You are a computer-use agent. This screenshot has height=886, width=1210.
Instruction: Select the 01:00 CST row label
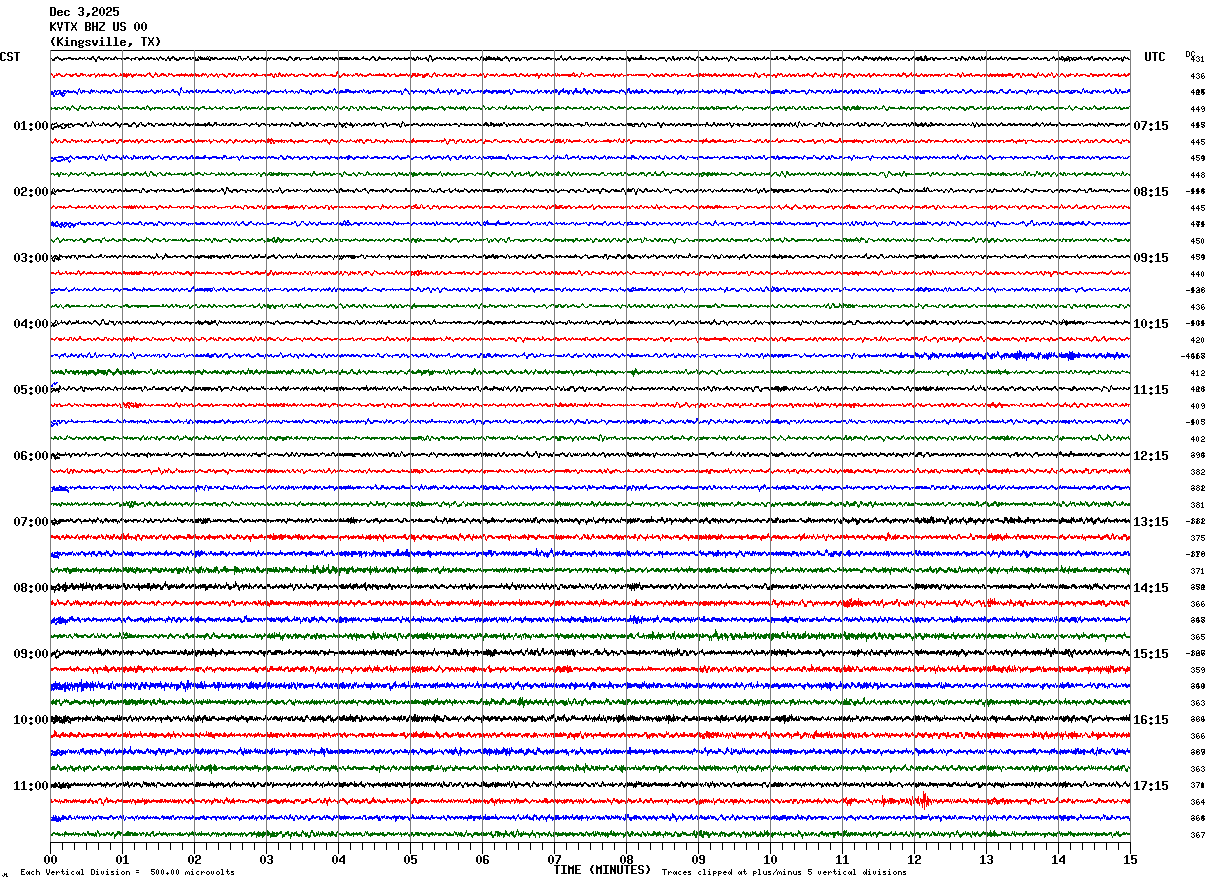tap(31, 126)
